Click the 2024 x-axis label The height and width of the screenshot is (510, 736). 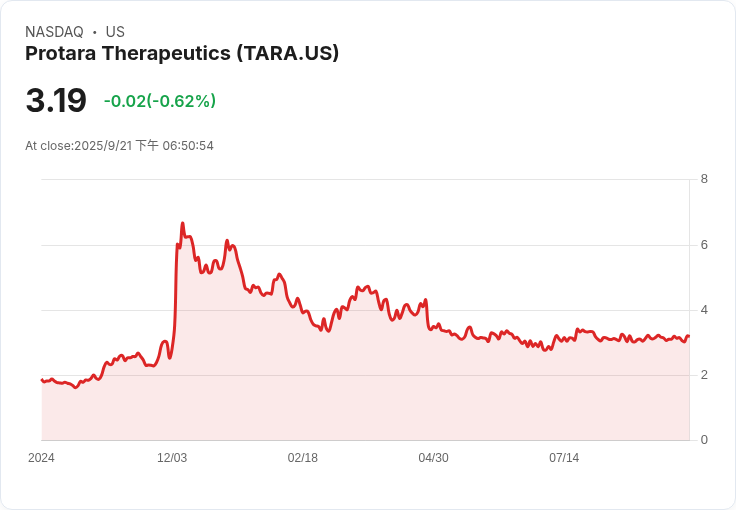(x=41, y=458)
